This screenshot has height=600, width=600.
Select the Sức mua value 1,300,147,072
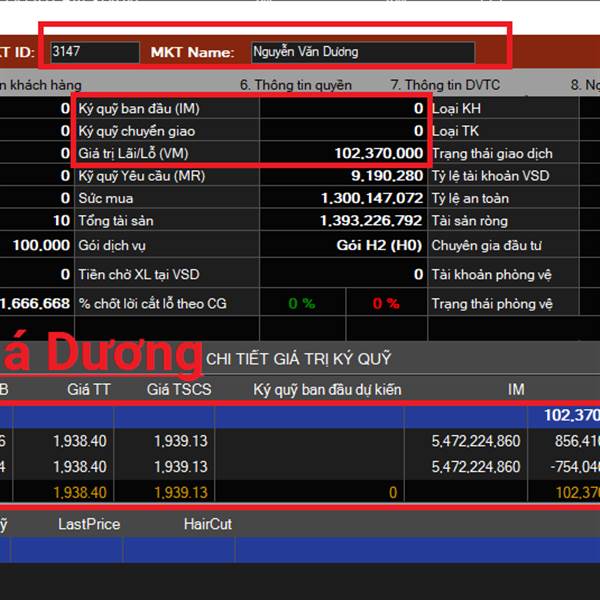[371, 198]
